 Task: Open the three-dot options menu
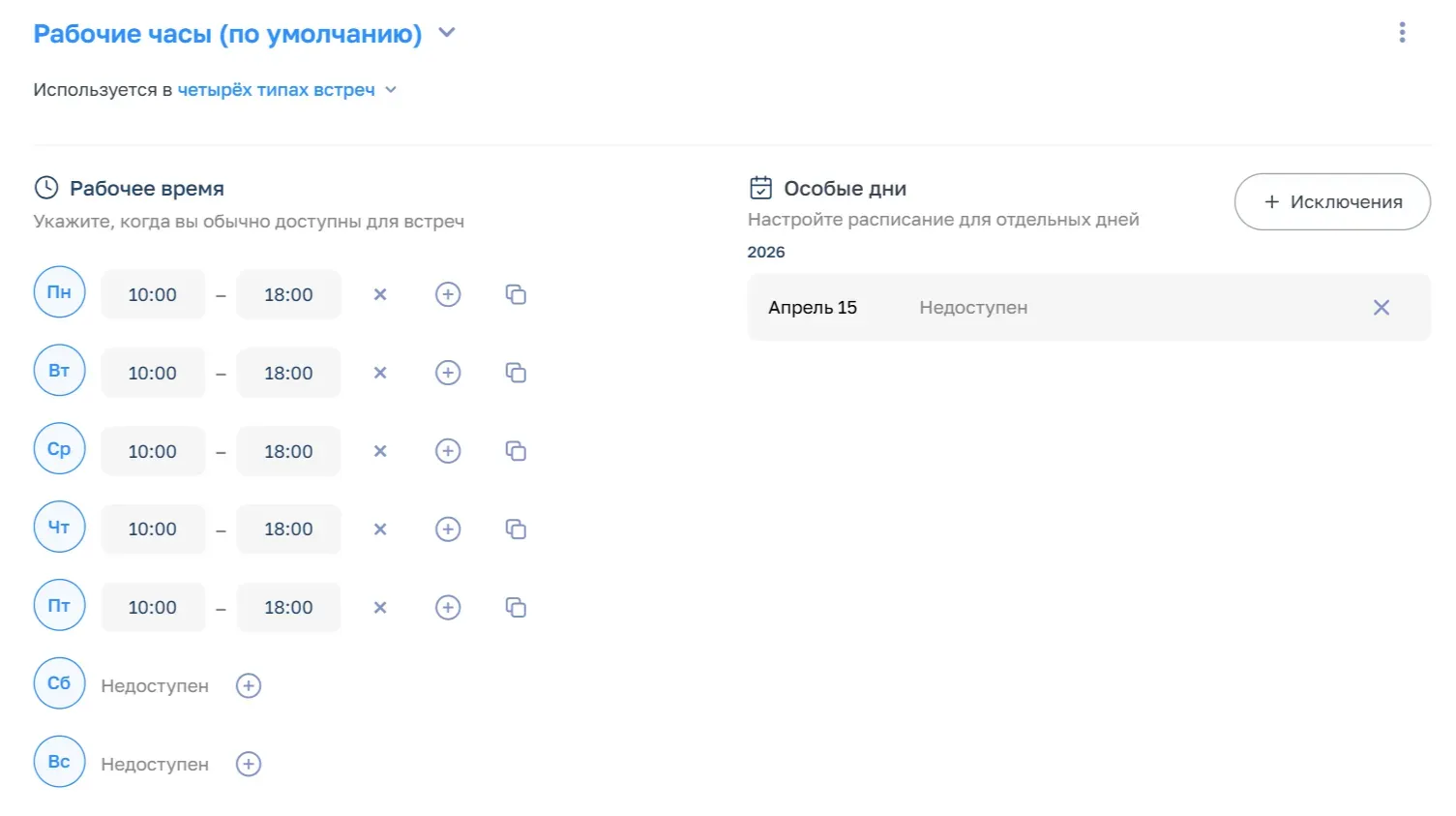(x=1402, y=33)
